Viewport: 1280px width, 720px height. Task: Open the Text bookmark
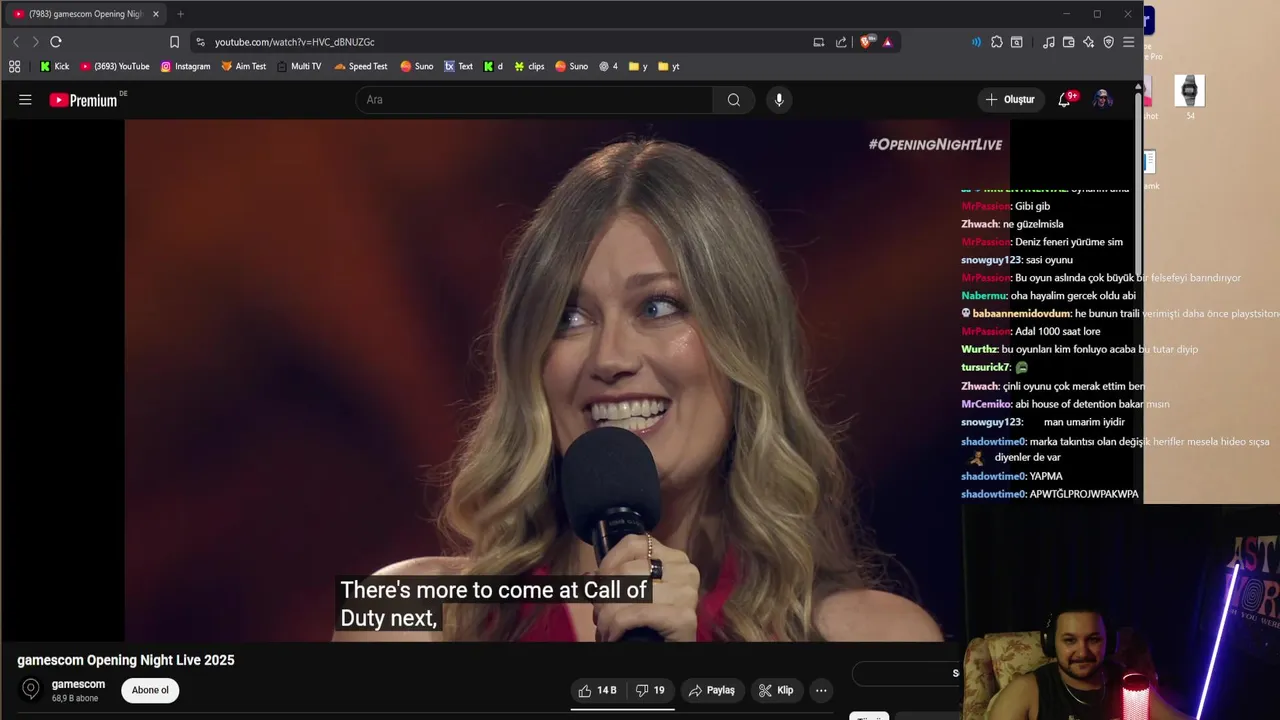458,67
